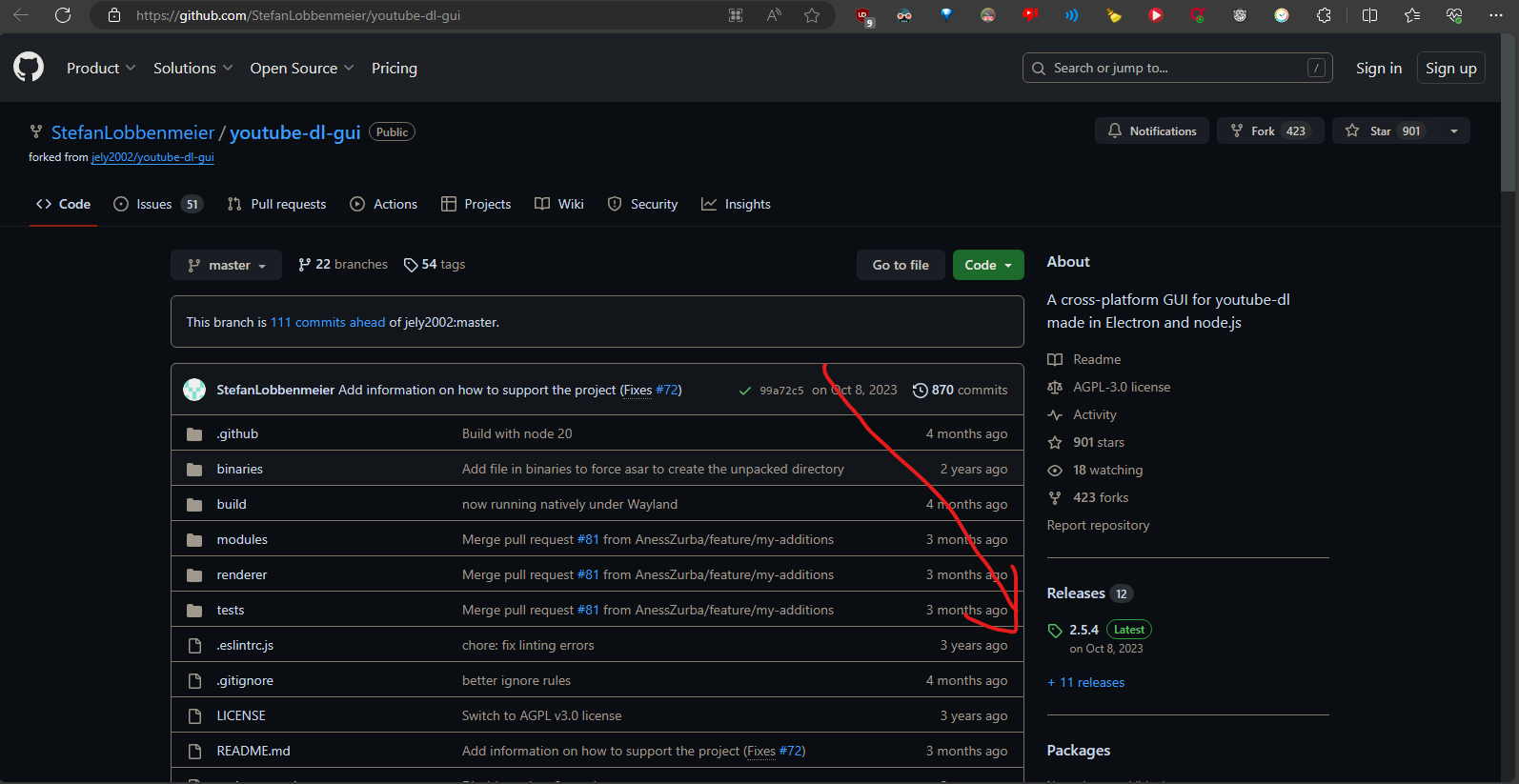Open the modules folder
Viewport: 1519px width, 784px height.
pyautogui.click(x=242, y=539)
